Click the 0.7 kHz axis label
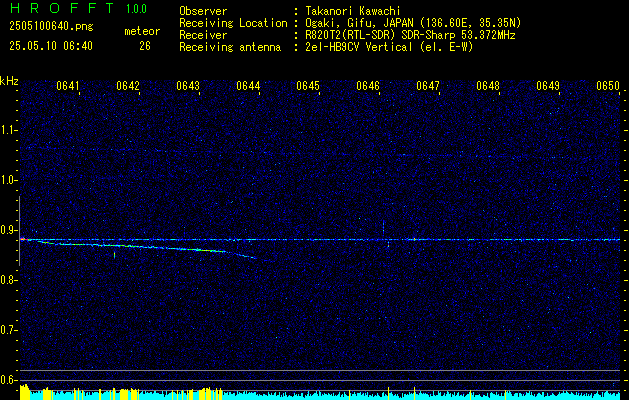This screenshot has width=629, height=400. (x=9, y=330)
